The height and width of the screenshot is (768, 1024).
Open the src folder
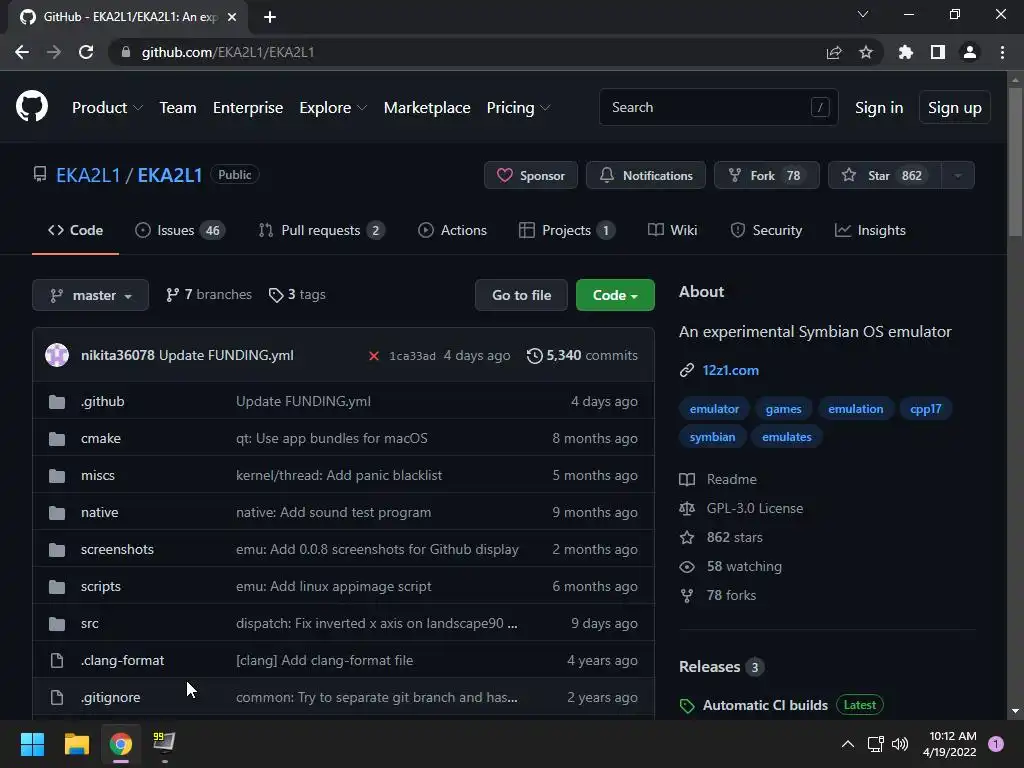click(89, 624)
